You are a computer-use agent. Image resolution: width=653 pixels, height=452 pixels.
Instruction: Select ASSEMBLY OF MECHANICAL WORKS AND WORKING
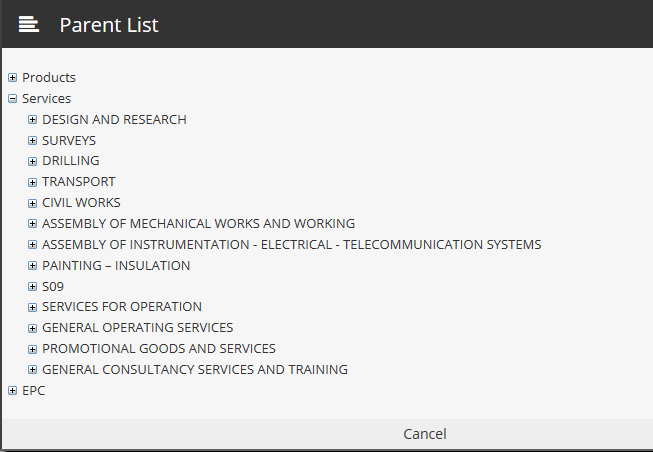pyautogui.click(x=198, y=224)
